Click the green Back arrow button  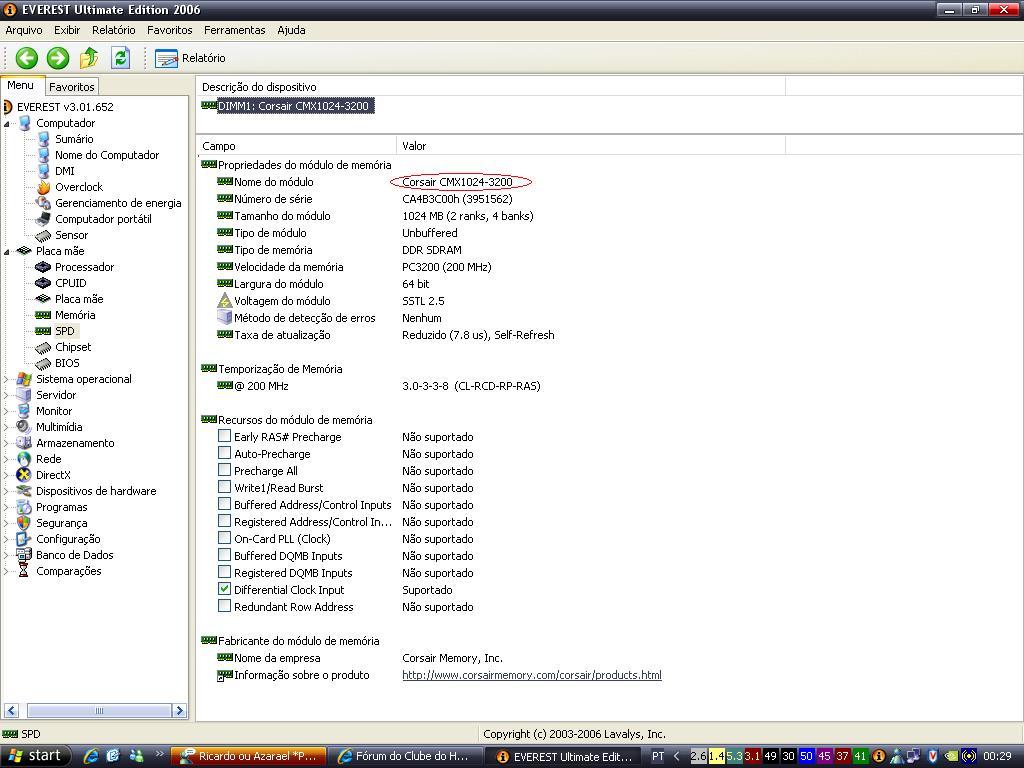point(27,58)
